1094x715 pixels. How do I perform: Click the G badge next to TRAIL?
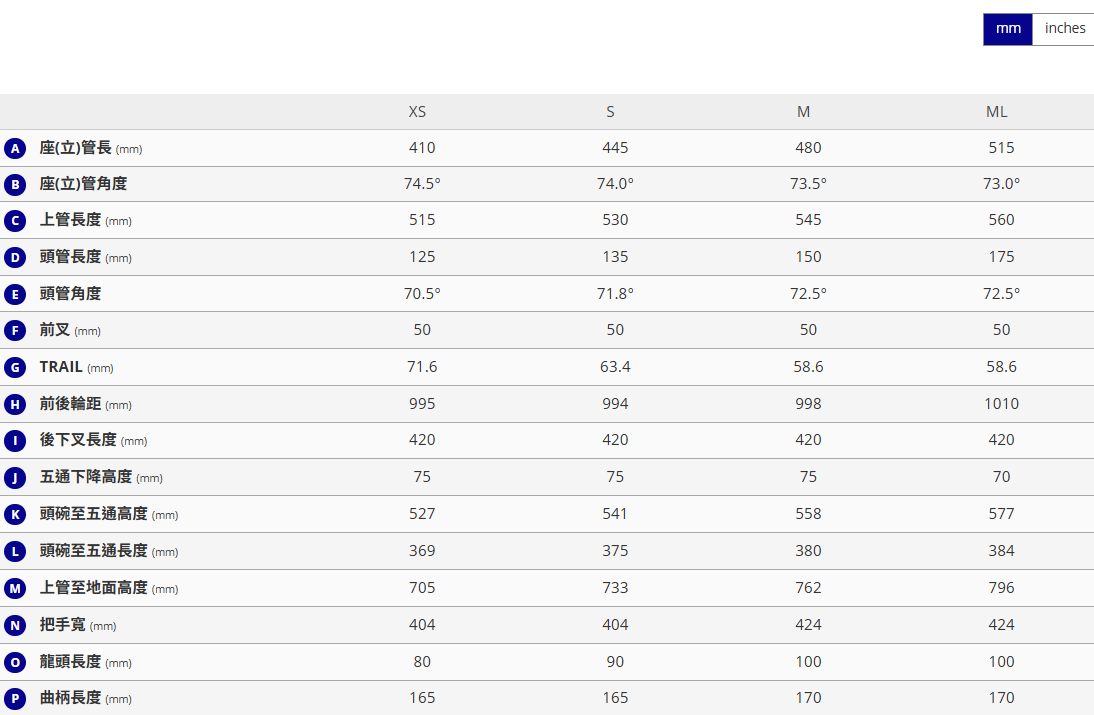(14, 368)
